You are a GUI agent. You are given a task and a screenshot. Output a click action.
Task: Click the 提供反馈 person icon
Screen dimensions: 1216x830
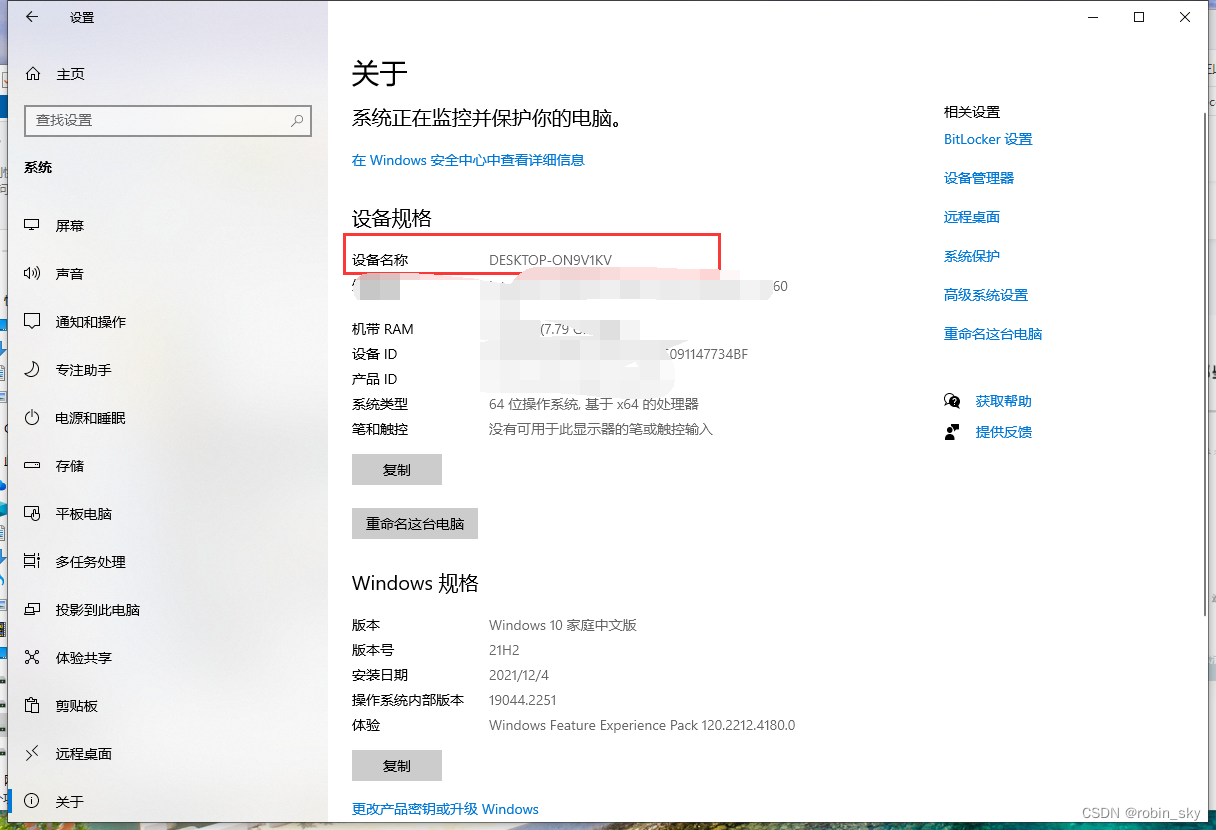pyautogui.click(x=952, y=432)
